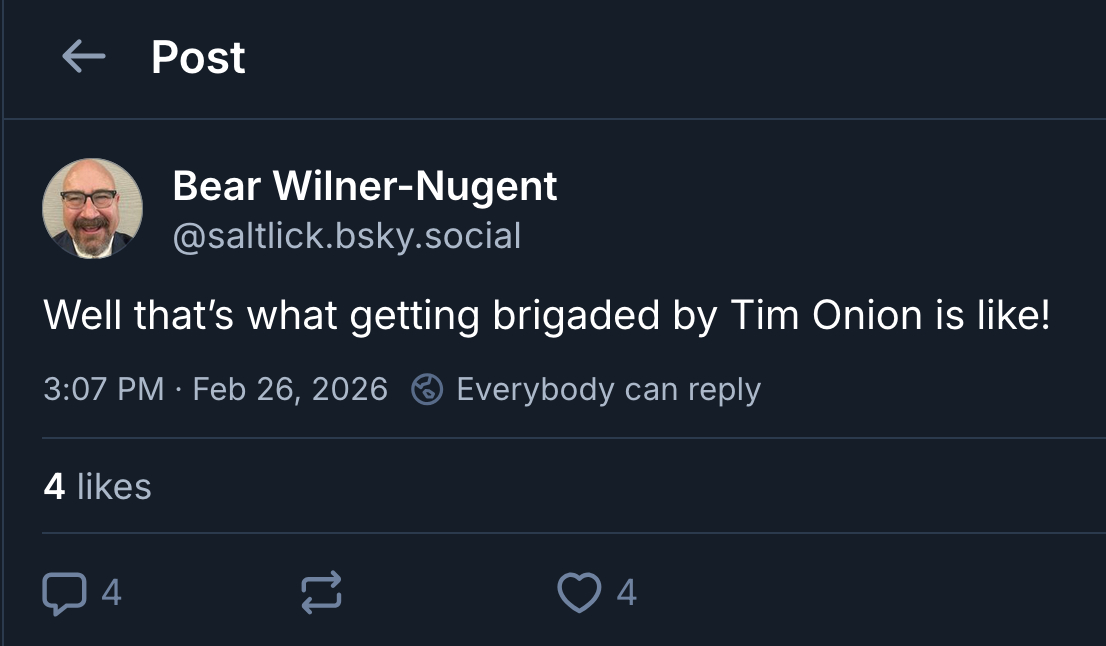Like the post with the heart icon

pyautogui.click(x=579, y=592)
